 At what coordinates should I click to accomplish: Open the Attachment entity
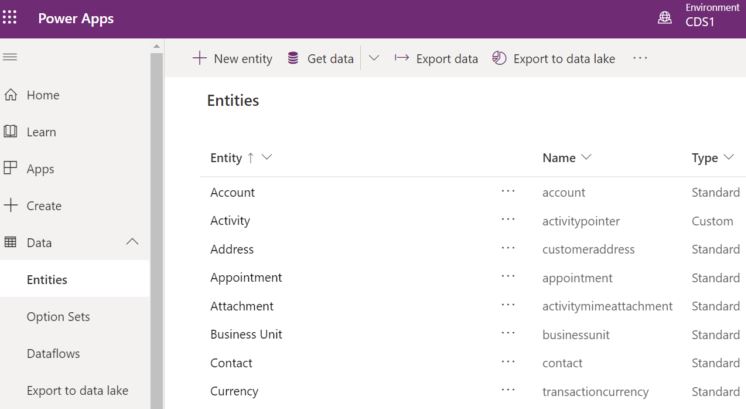[242, 306]
